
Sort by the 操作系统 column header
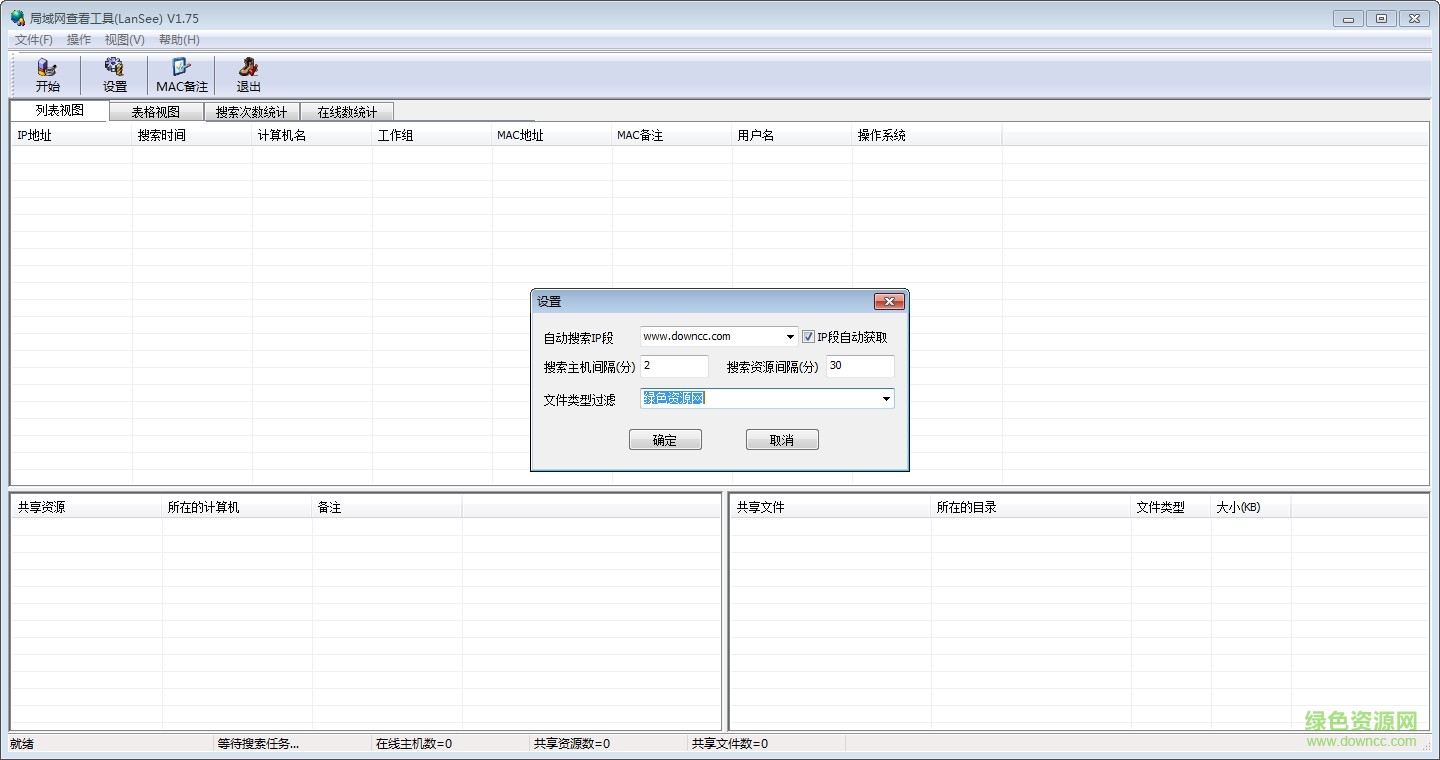pyautogui.click(x=927, y=135)
